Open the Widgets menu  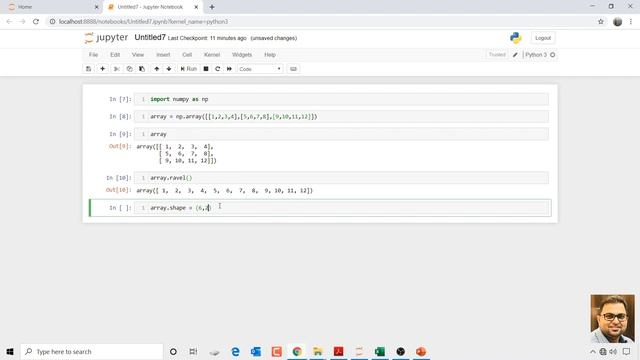point(242,55)
